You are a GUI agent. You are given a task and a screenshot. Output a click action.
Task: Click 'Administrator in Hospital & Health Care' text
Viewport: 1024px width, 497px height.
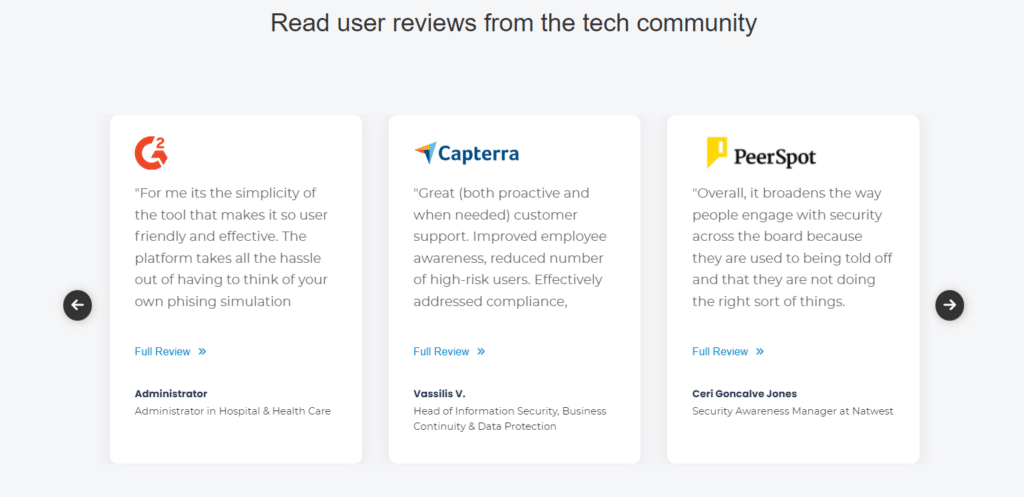click(232, 411)
